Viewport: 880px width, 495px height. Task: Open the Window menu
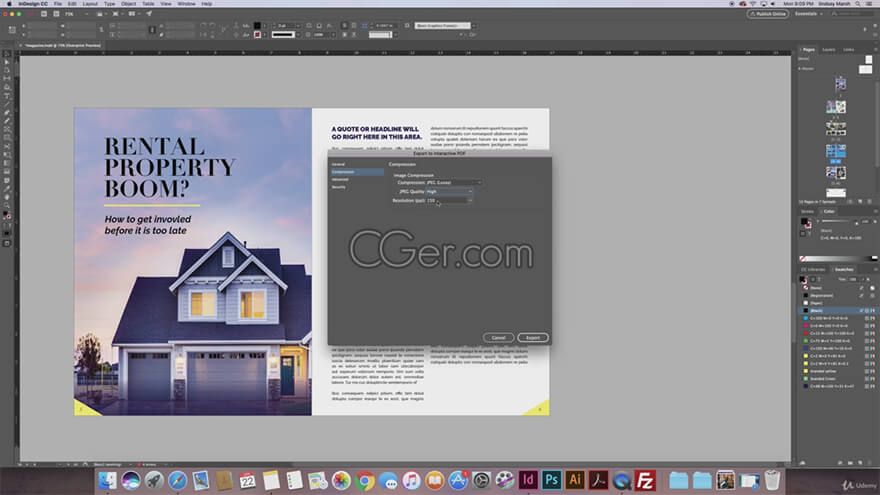[x=186, y=4]
